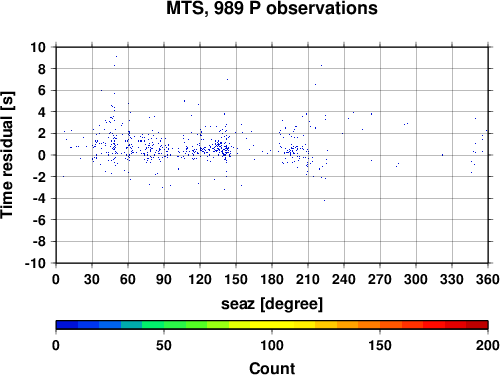Click the x-axis tick label "270"
This screenshot has width=500, height=375.
click(x=380, y=279)
